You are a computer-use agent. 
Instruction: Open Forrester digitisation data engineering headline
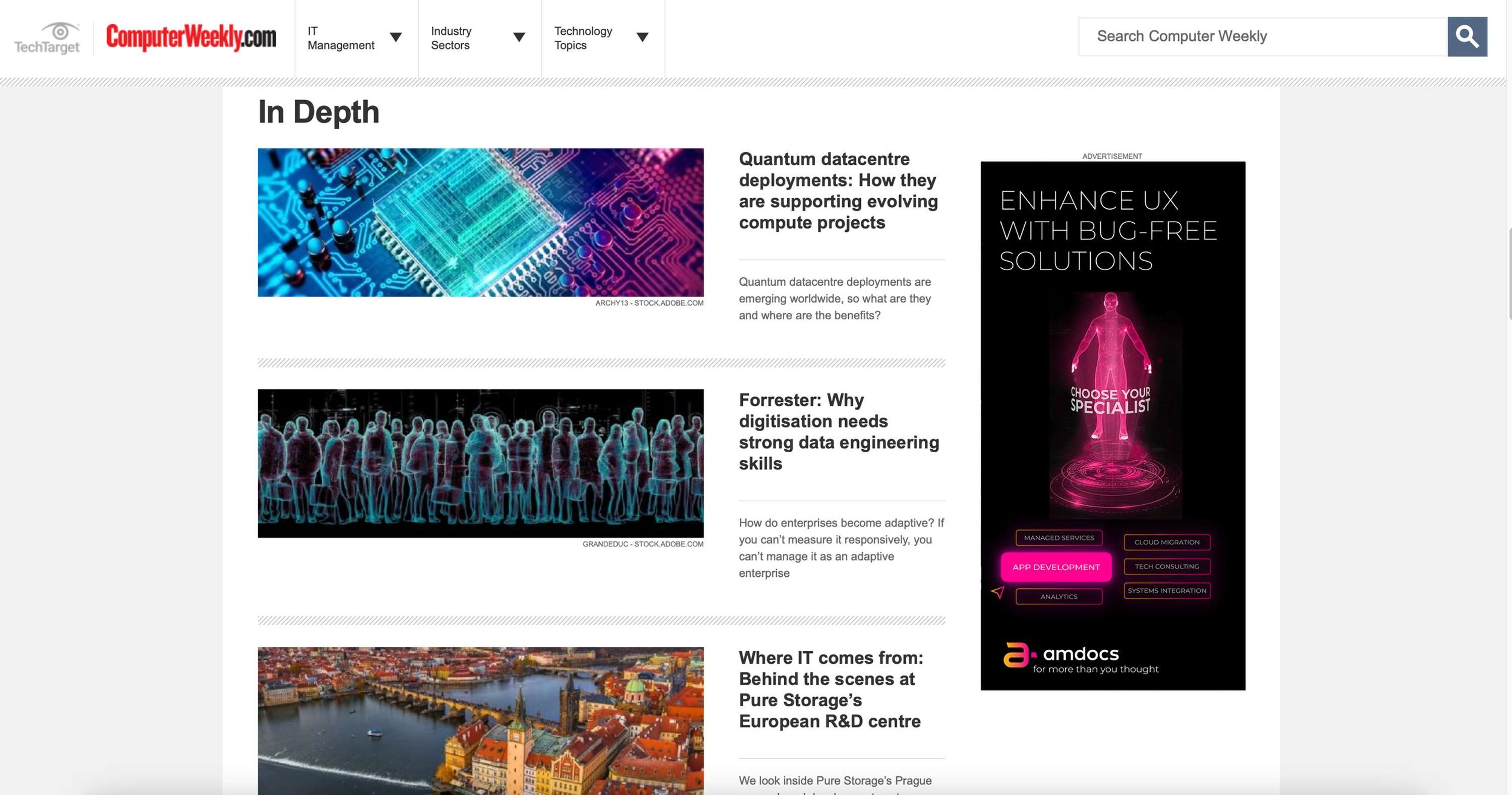point(839,432)
